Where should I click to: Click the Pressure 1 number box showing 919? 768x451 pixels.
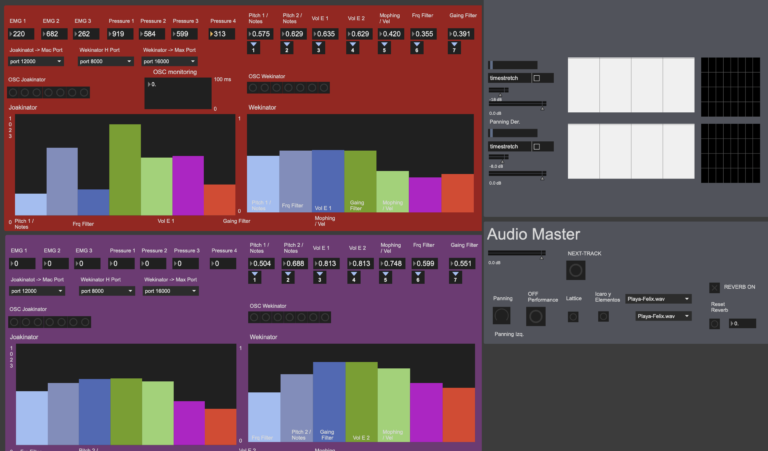[120, 34]
